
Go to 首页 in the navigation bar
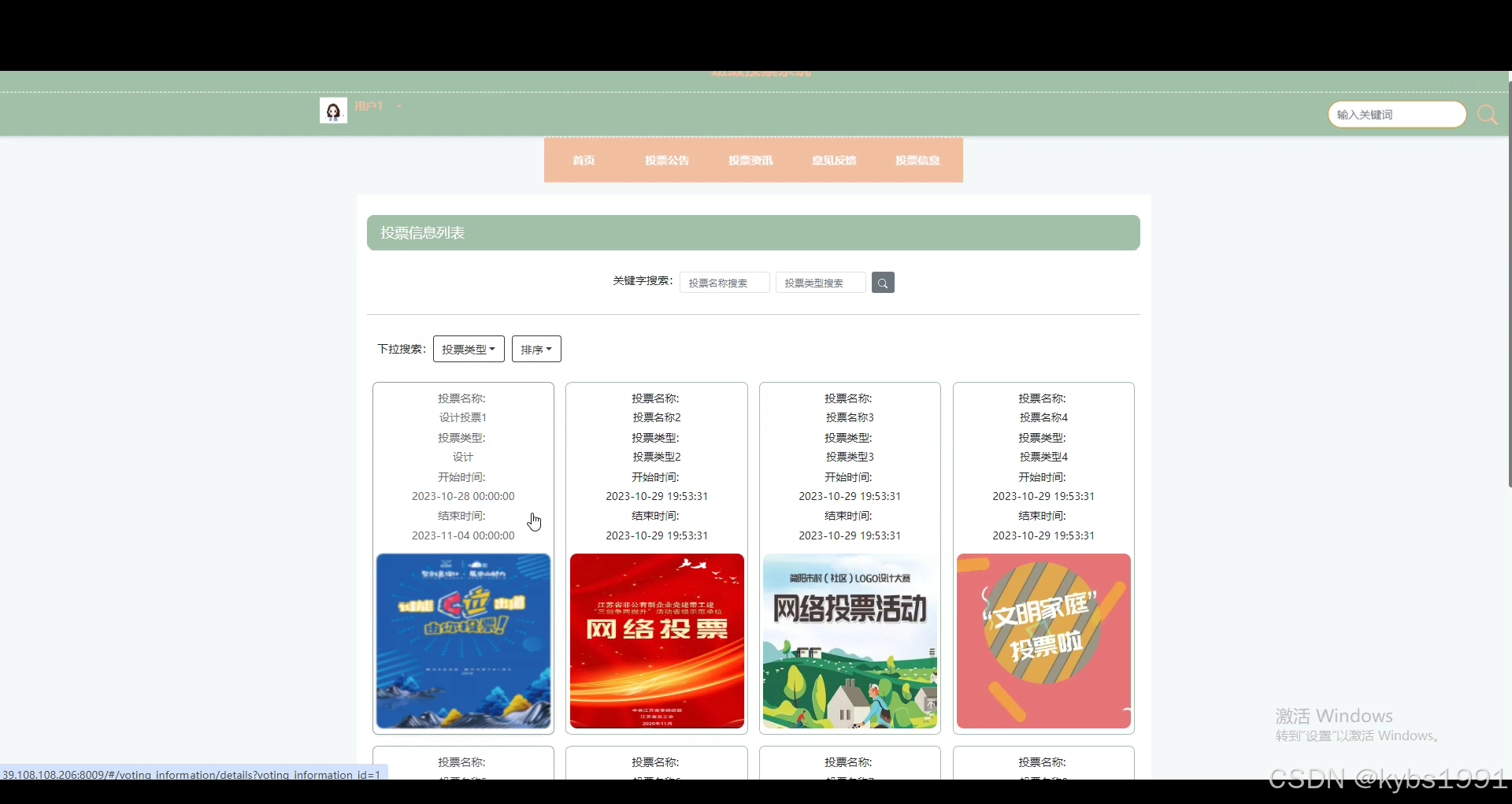coord(584,161)
